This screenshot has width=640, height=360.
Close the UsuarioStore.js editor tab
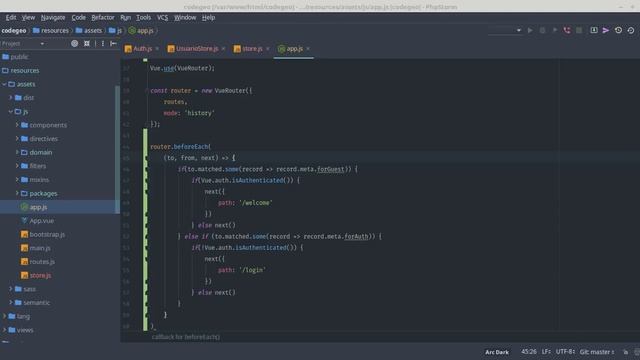(x=223, y=49)
